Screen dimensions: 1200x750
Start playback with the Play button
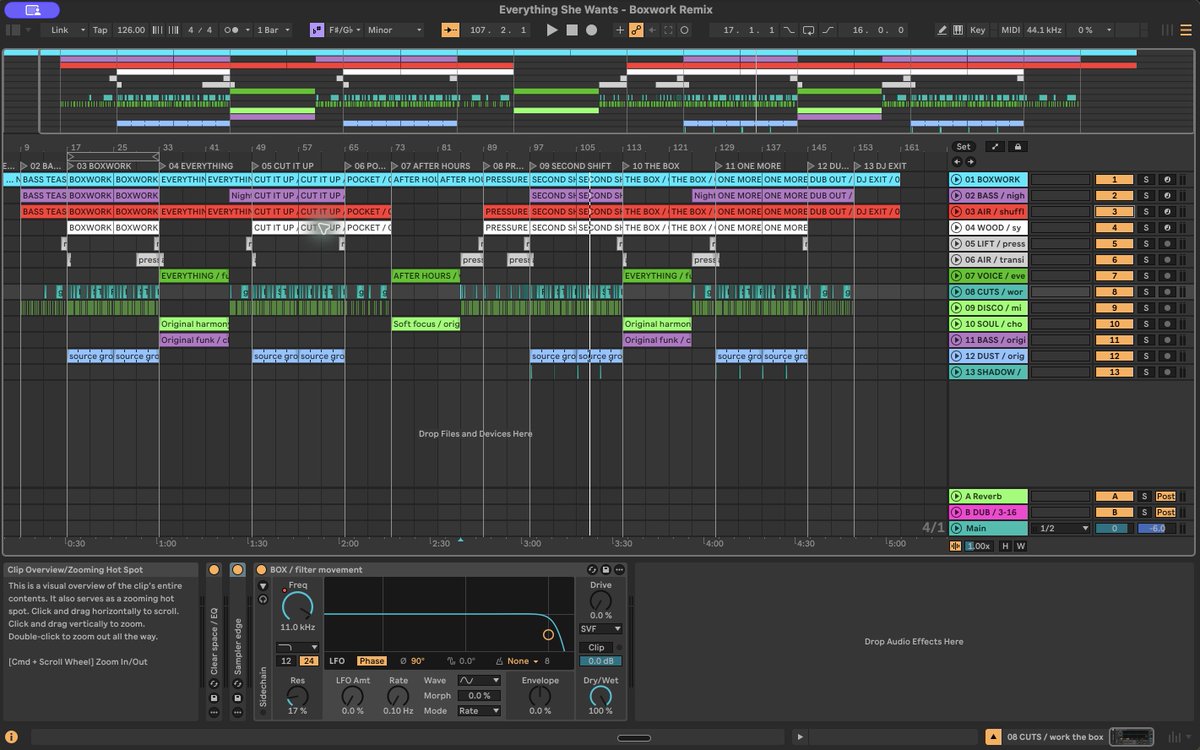tap(553, 30)
